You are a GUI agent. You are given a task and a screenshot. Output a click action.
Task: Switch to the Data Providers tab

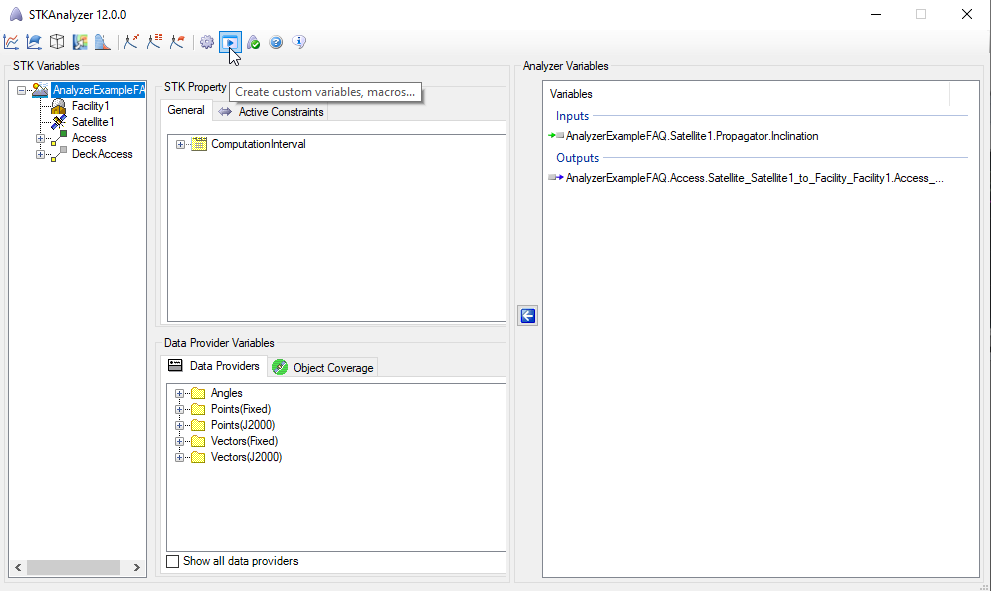click(x=214, y=366)
